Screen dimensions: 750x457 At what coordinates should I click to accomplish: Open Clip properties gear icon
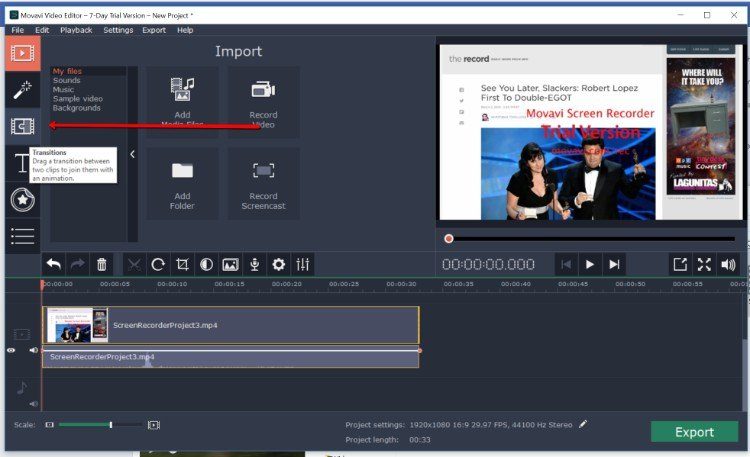coord(278,264)
